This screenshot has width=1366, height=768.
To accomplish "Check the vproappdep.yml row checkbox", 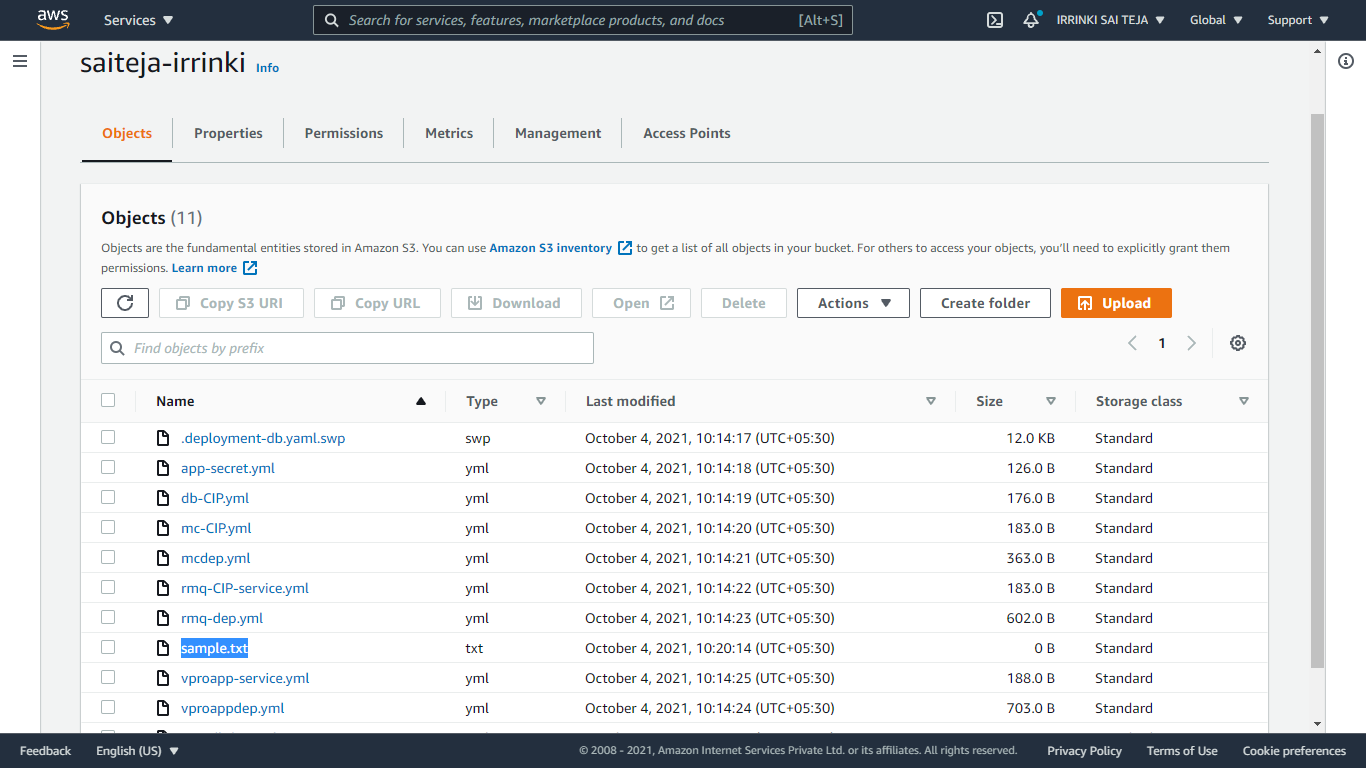I will tap(108, 707).
